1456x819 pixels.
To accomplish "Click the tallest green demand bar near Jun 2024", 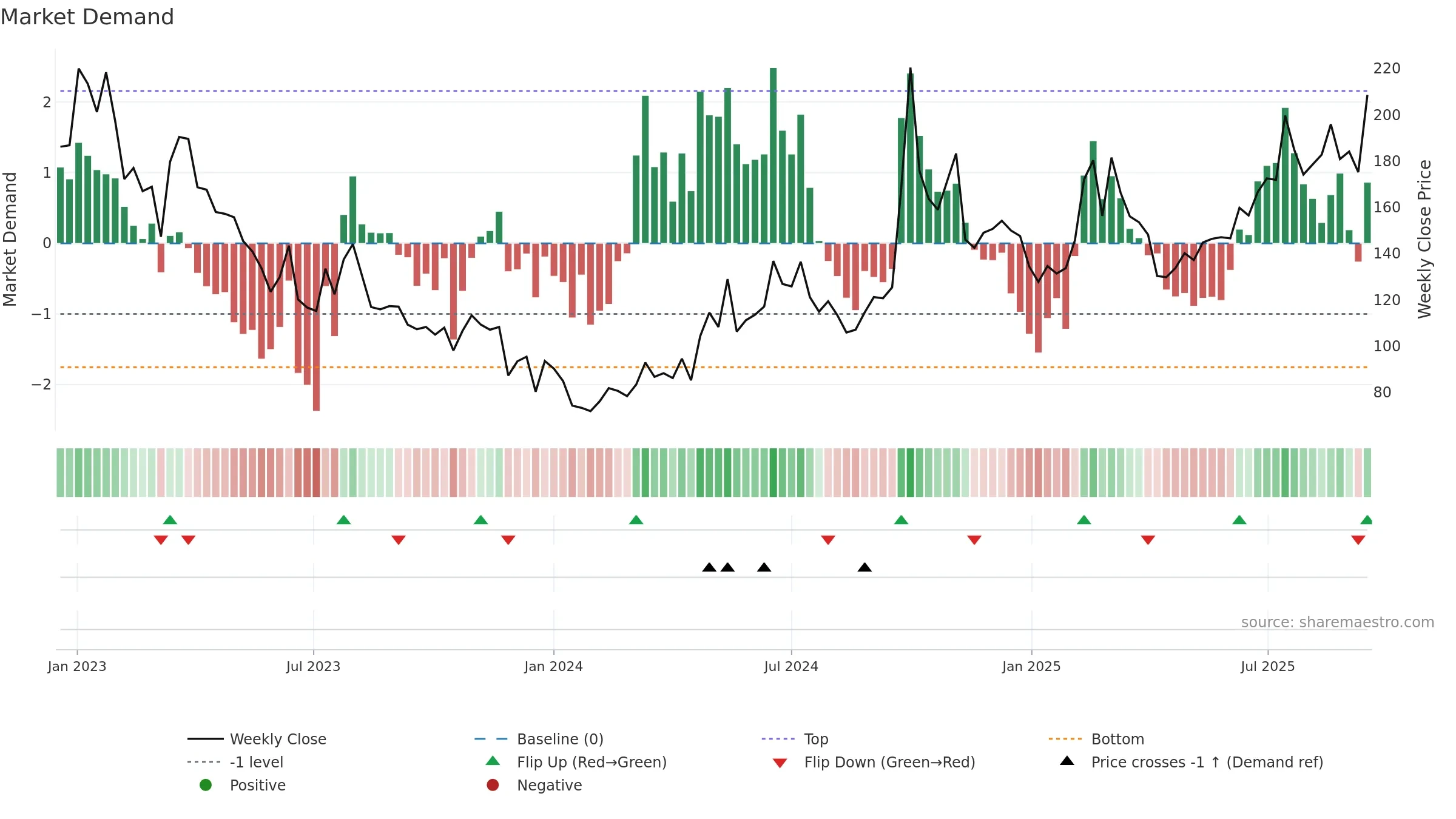I will coord(773,155).
